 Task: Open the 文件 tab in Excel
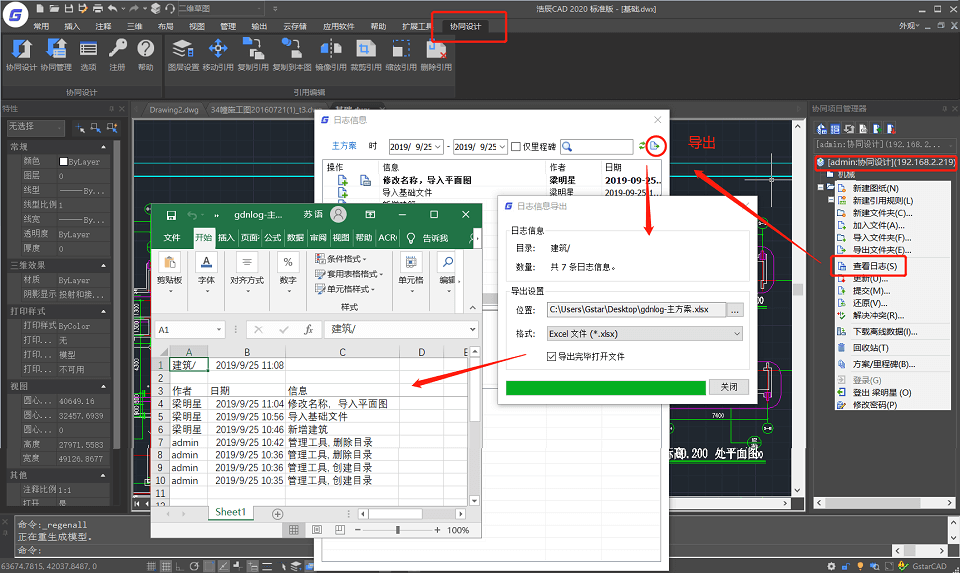coord(172,238)
